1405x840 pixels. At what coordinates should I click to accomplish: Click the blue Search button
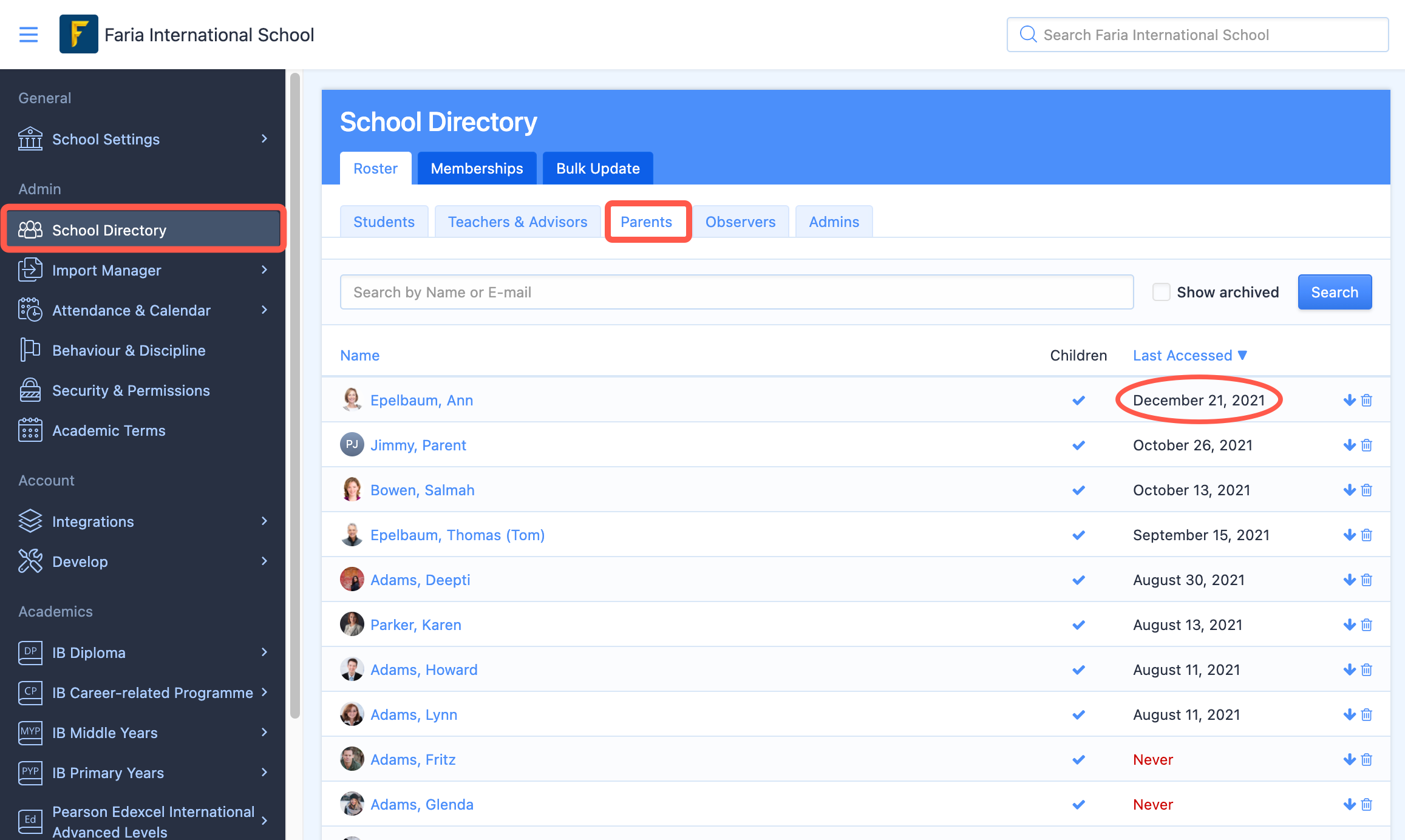click(x=1335, y=292)
